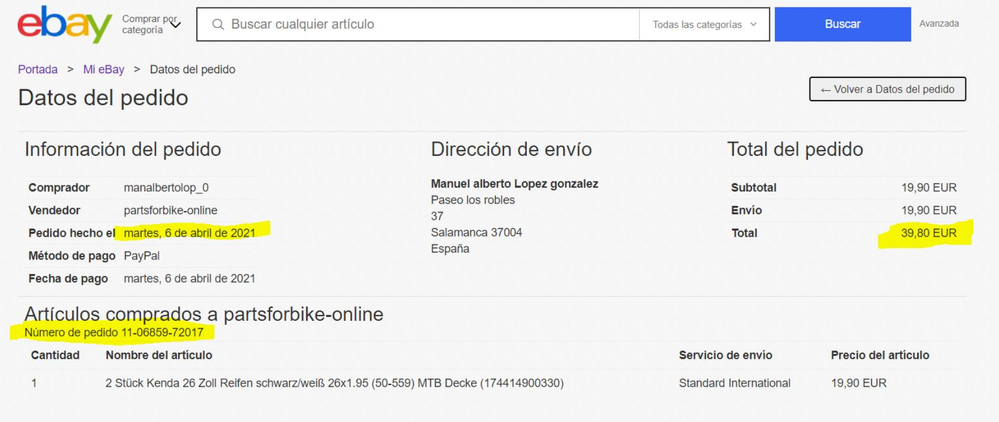Click the blue Buscar button
The width and height of the screenshot is (999, 422).
[842, 24]
